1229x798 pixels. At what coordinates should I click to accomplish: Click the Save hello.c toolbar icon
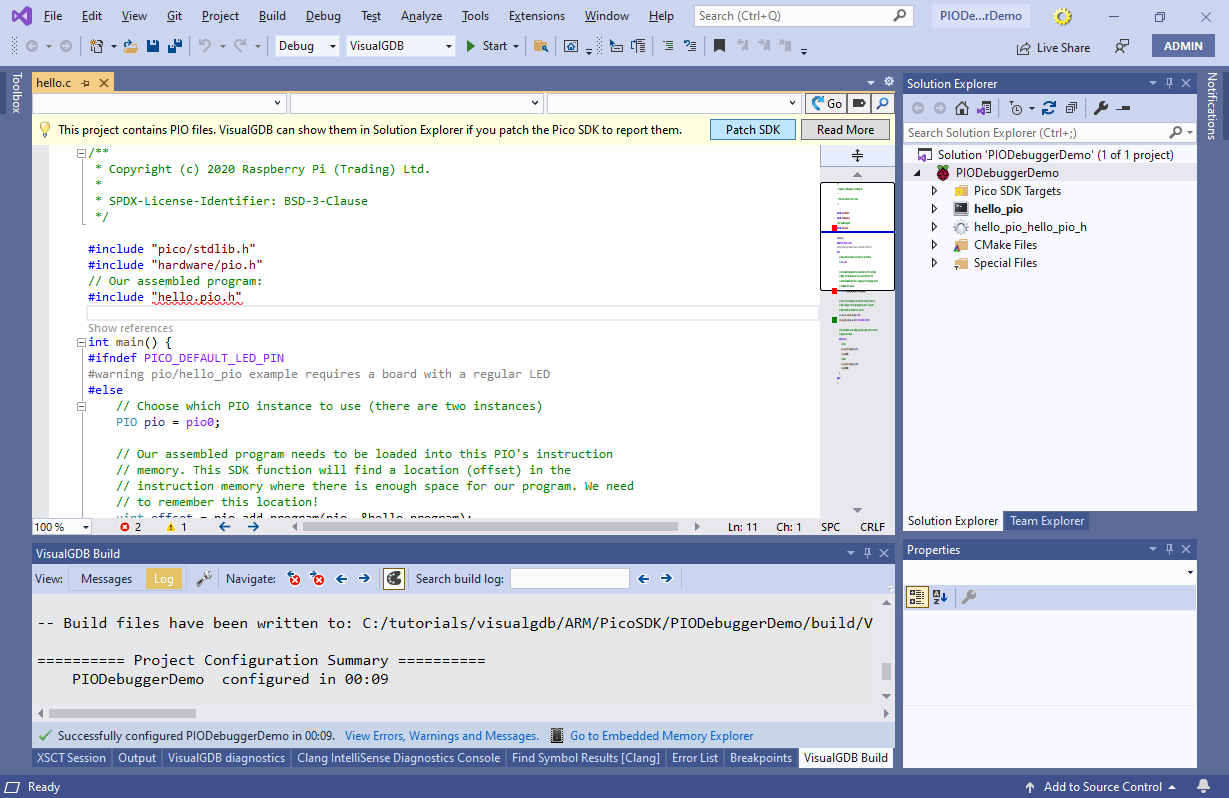click(153, 46)
